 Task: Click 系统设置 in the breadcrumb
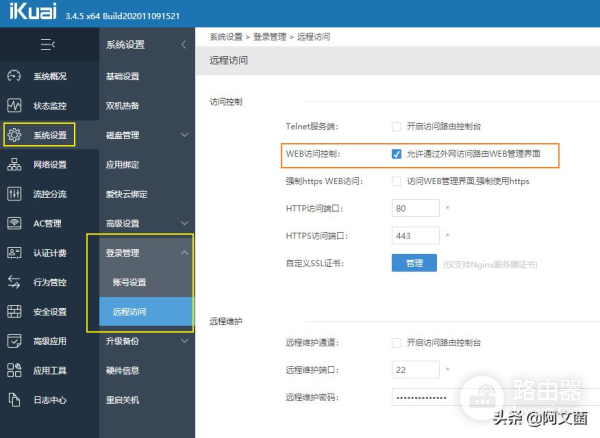(226, 37)
